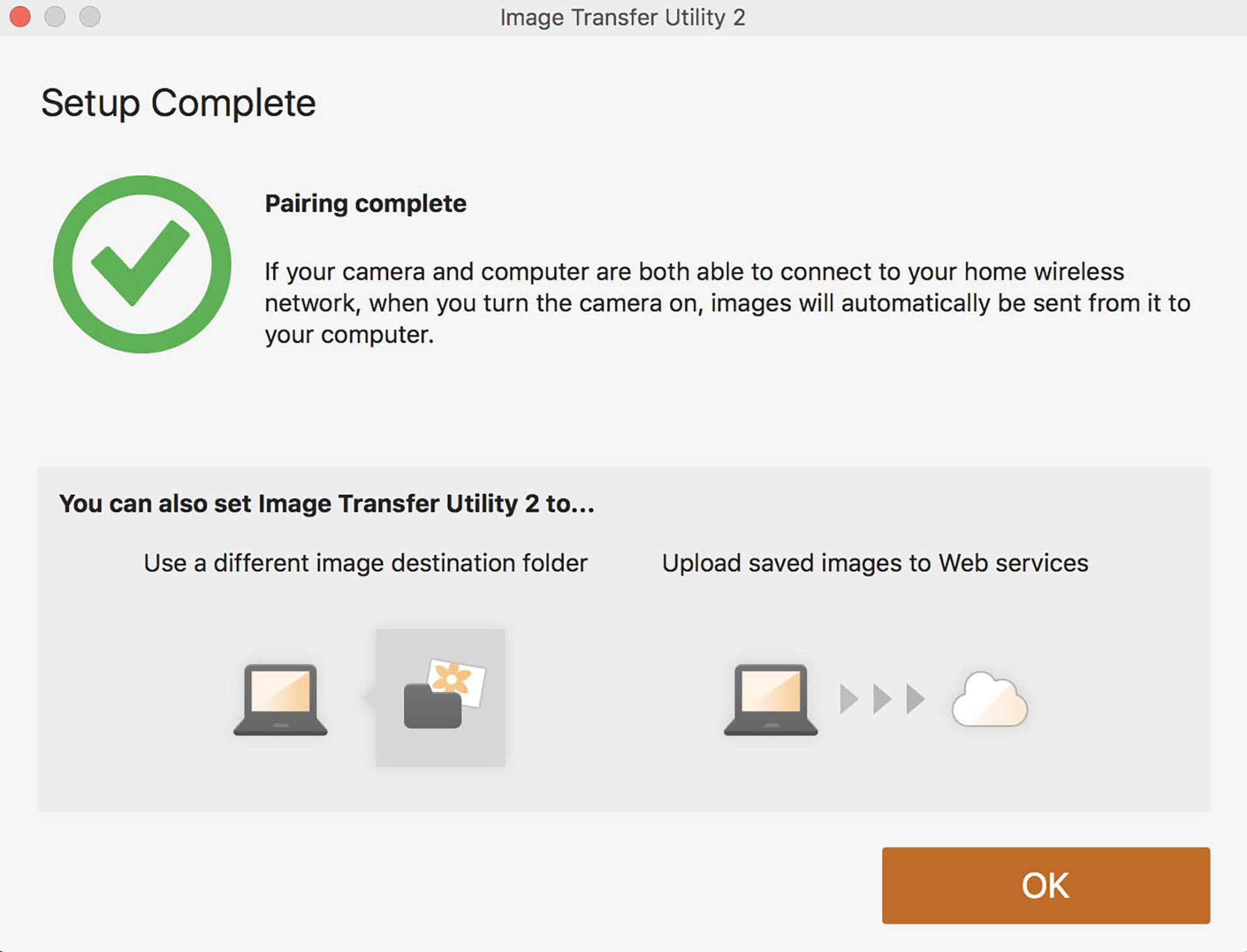Viewport: 1247px width, 952px height.
Task: Select 'Upload saved images to Web services'
Action: 874,562
